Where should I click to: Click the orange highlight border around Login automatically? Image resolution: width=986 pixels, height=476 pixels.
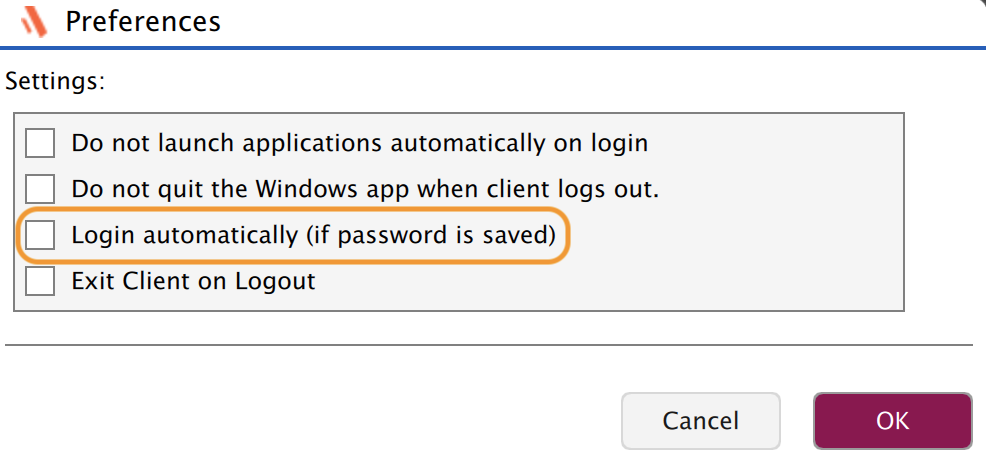click(569, 236)
